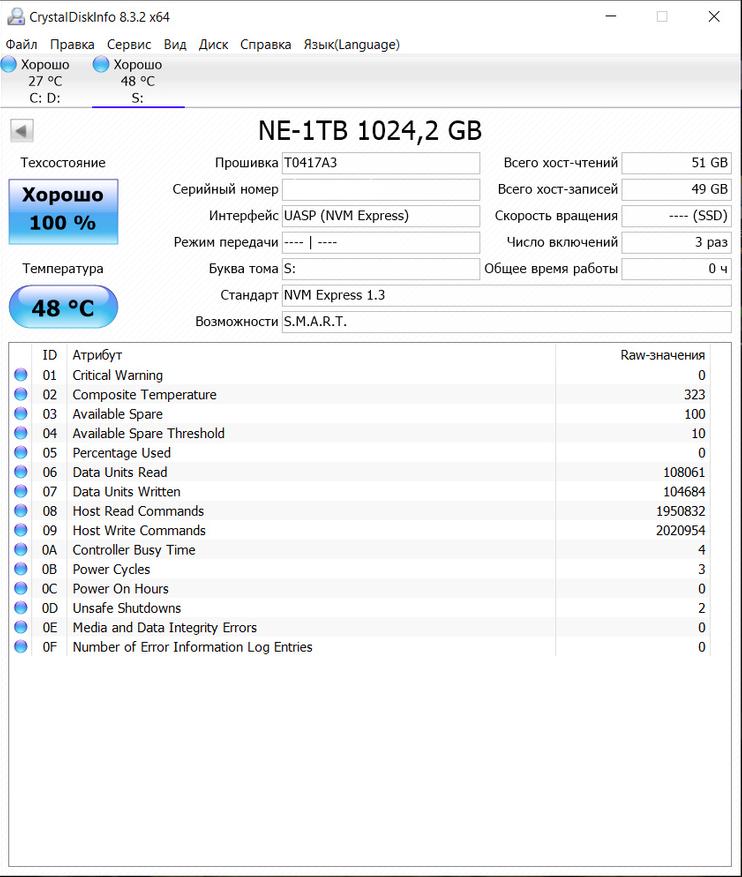Click the Raw-значения column header
Viewport: 742px width, 877px height.
[x=633, y=355]
